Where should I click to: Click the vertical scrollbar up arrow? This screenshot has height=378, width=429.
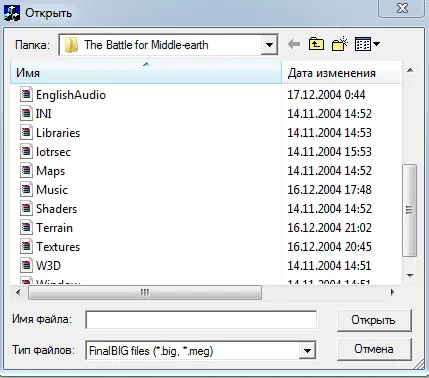click(x=410, y=70)
